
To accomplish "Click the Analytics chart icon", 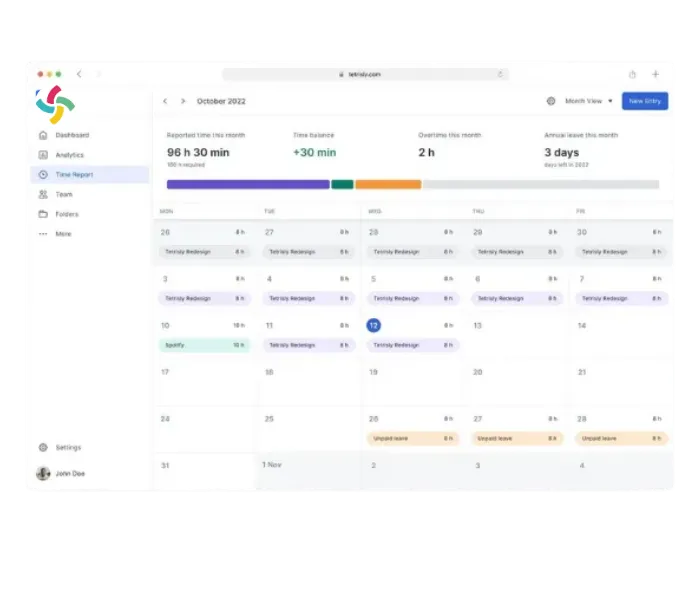I will 43,155.
